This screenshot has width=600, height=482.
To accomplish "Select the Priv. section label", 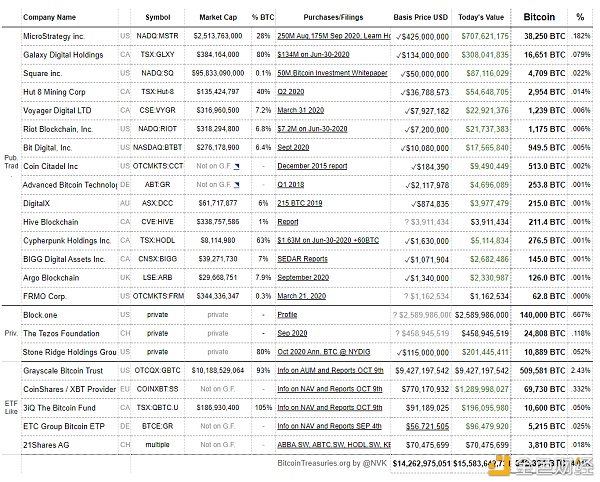I will click(11, 333).
